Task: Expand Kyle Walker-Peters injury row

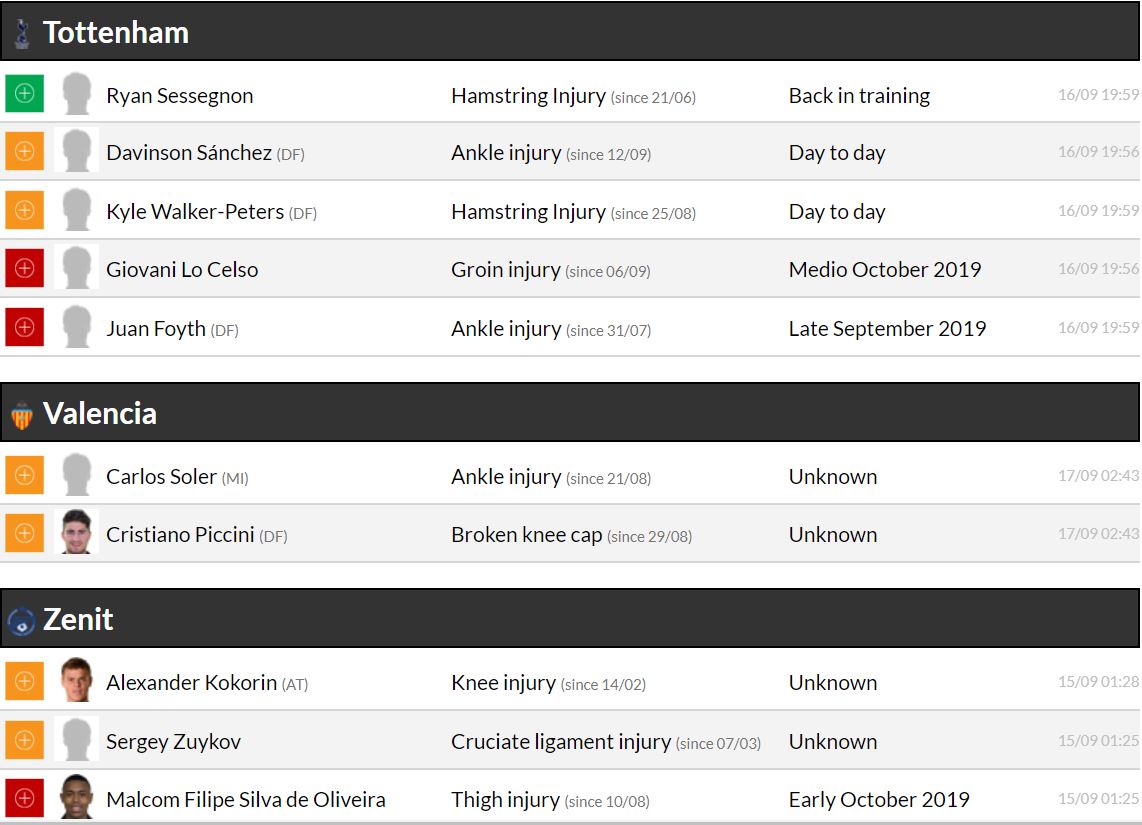Action: tap(25, 210)
